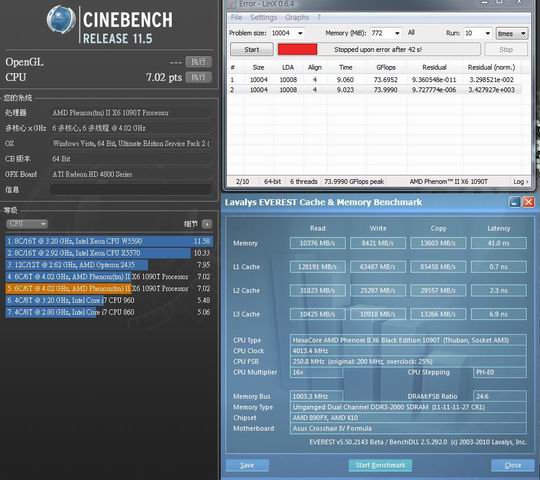Select LinX result row with 73.9990 GFlops

click(x=374, y=90)
